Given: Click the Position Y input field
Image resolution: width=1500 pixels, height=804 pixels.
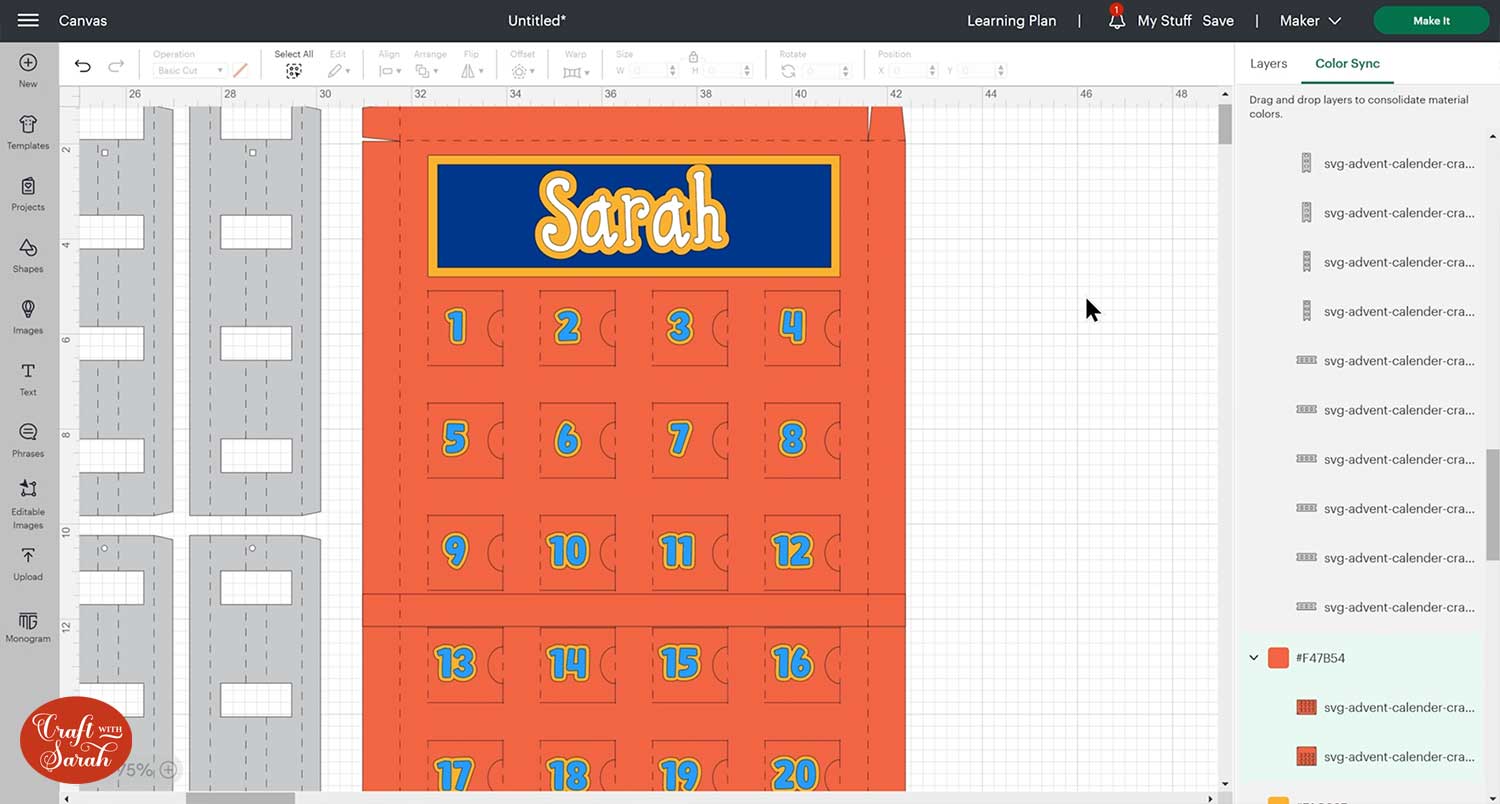Looking at the screenshot, I should 983,71.
